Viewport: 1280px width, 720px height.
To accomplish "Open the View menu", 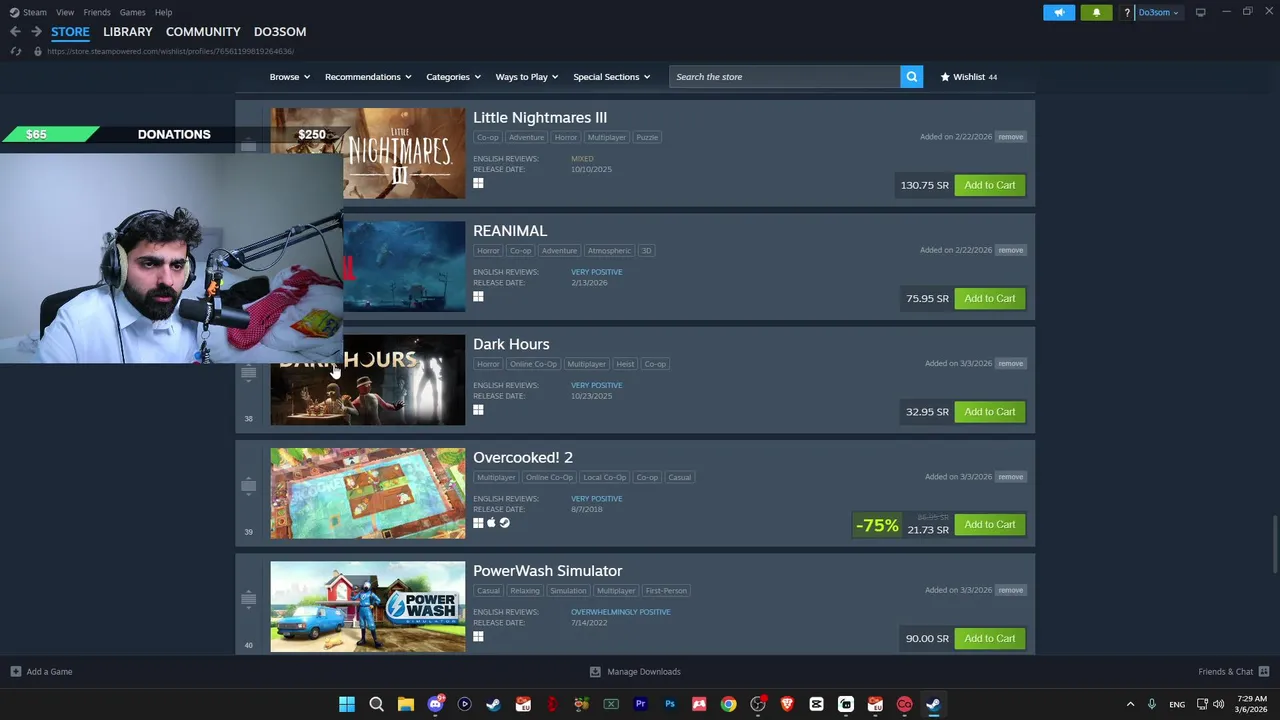I will tap(65, 12).
